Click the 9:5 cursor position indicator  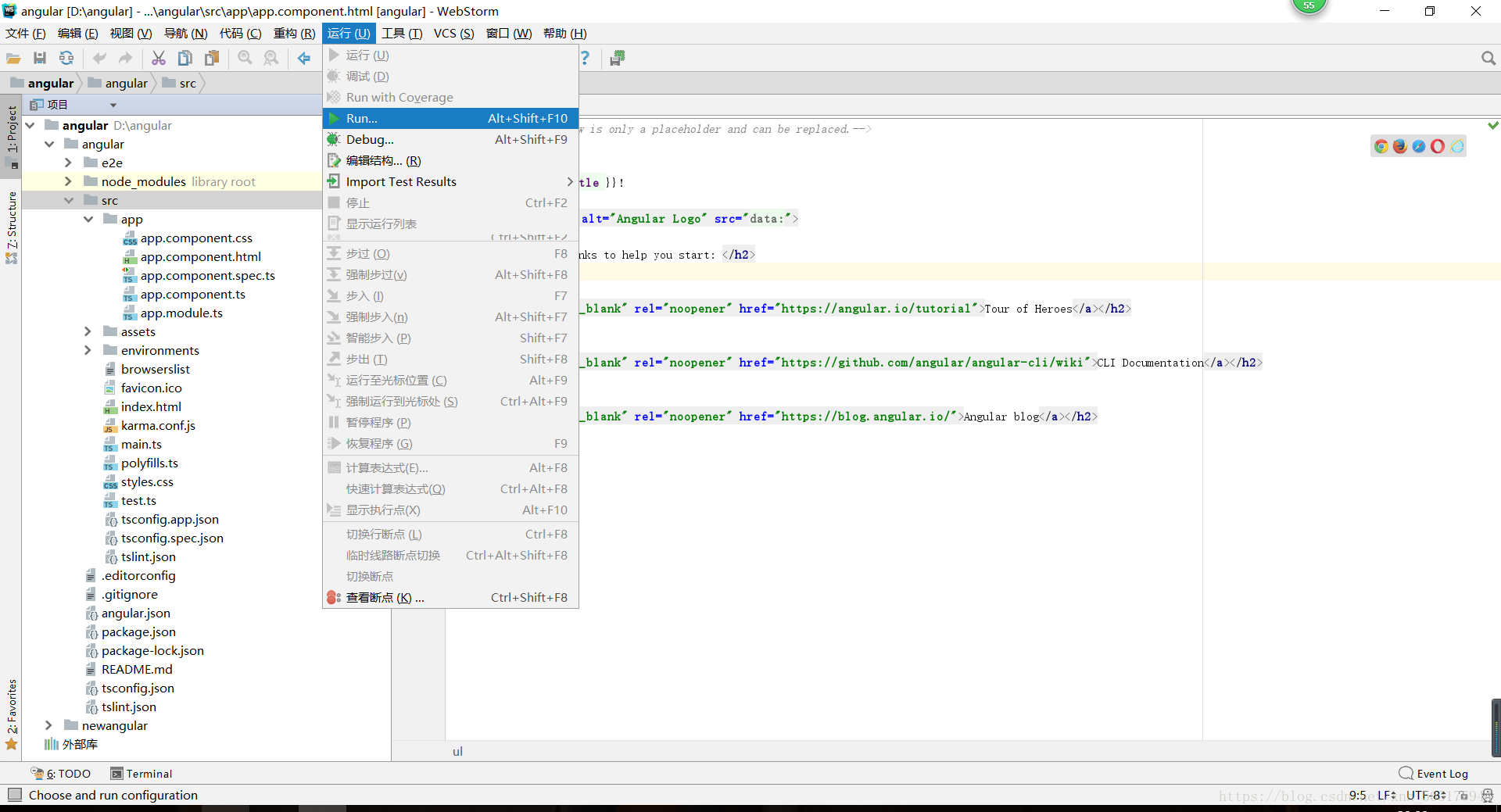pos(1358,795)
